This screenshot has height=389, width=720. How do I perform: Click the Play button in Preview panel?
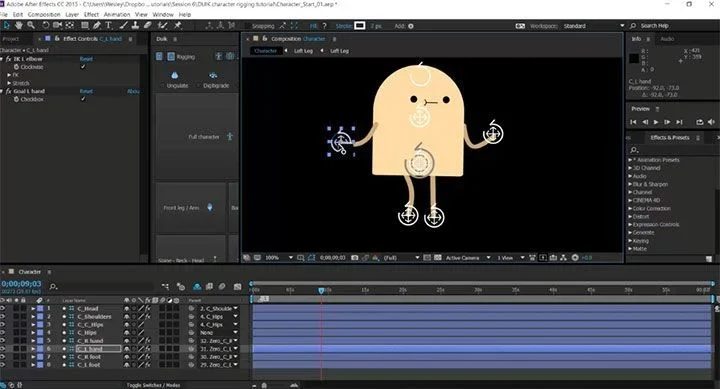(x=656, y=122)
